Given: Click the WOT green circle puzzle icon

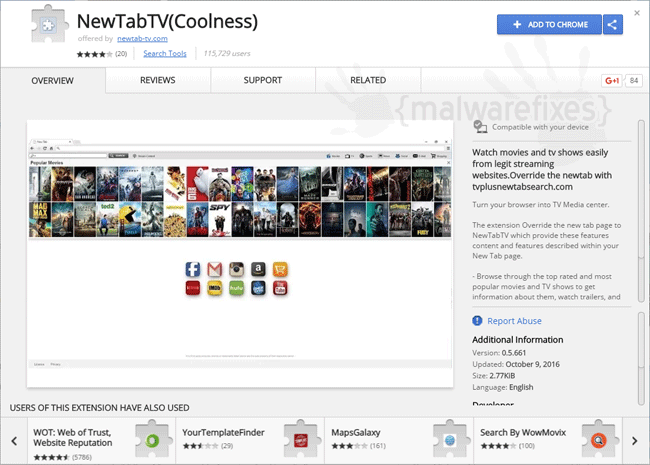Looking at the screenshot, I should tap(153, 439).
